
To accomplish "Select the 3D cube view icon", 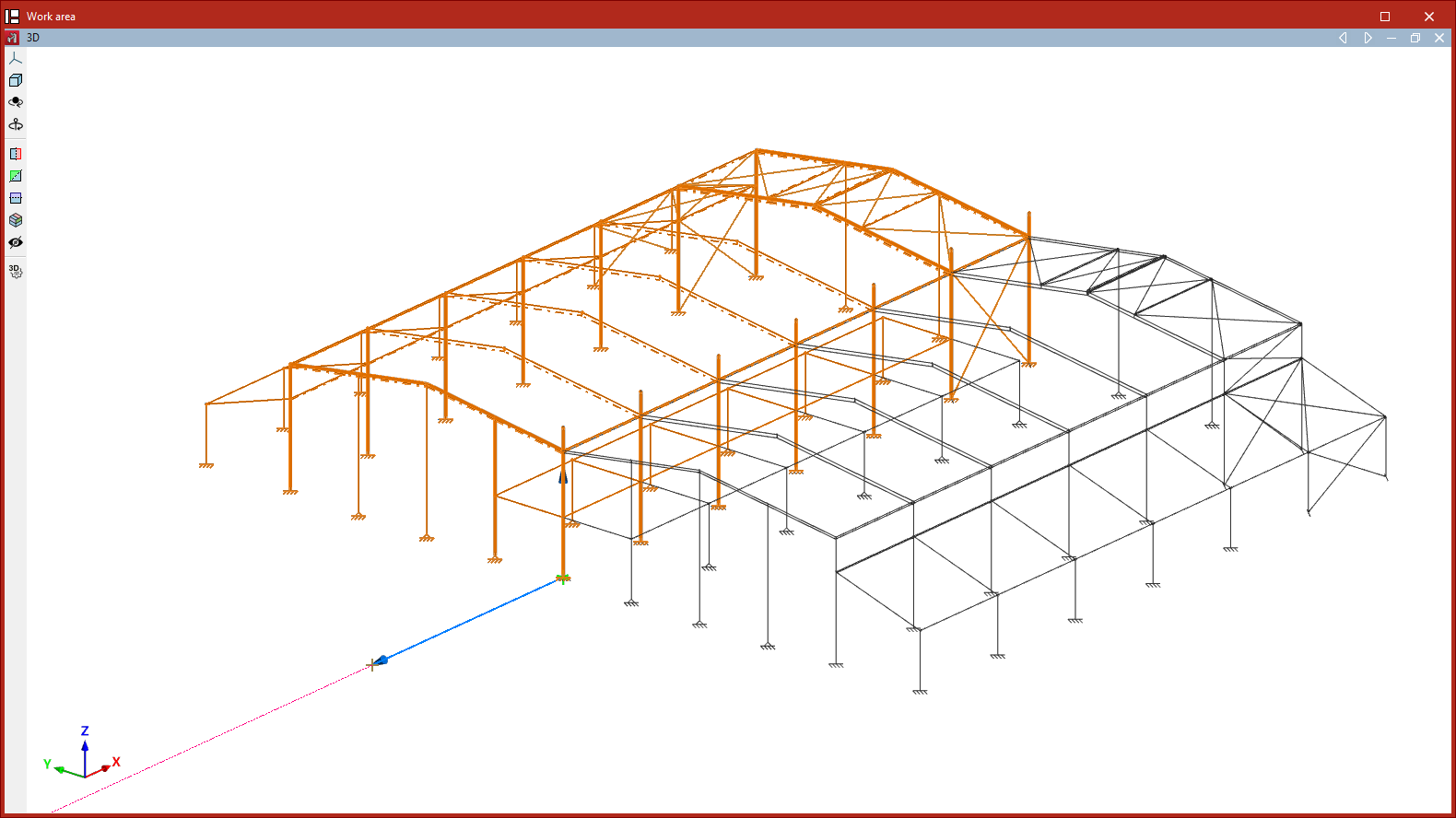I will tap(16, 80).
